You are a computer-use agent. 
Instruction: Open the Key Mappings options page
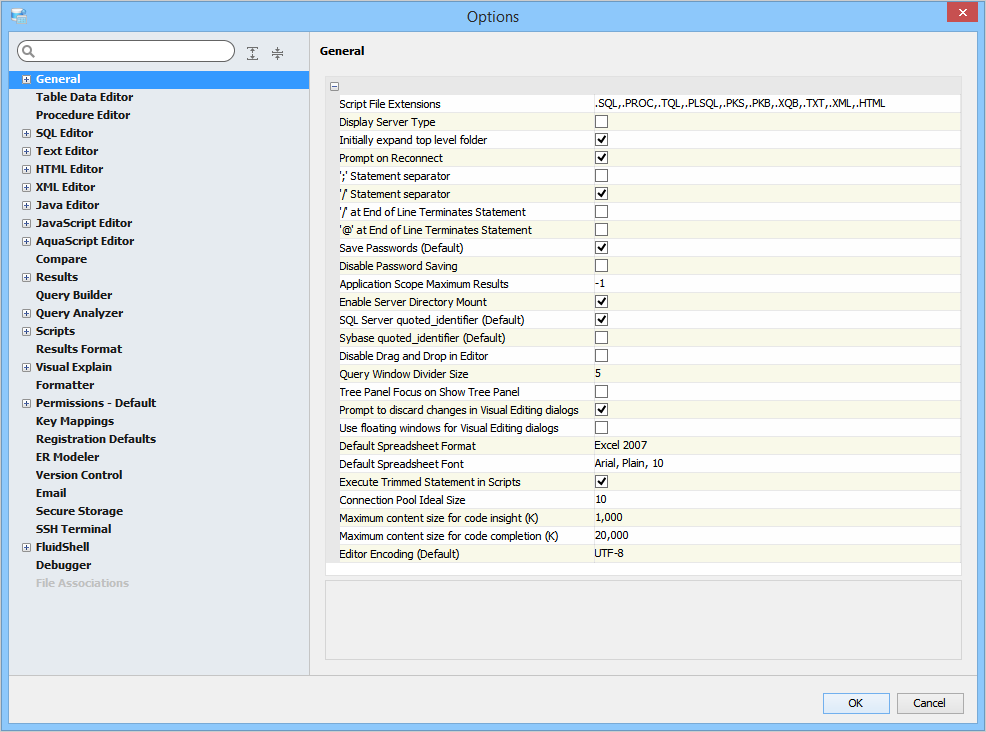(x=75, y=421)
